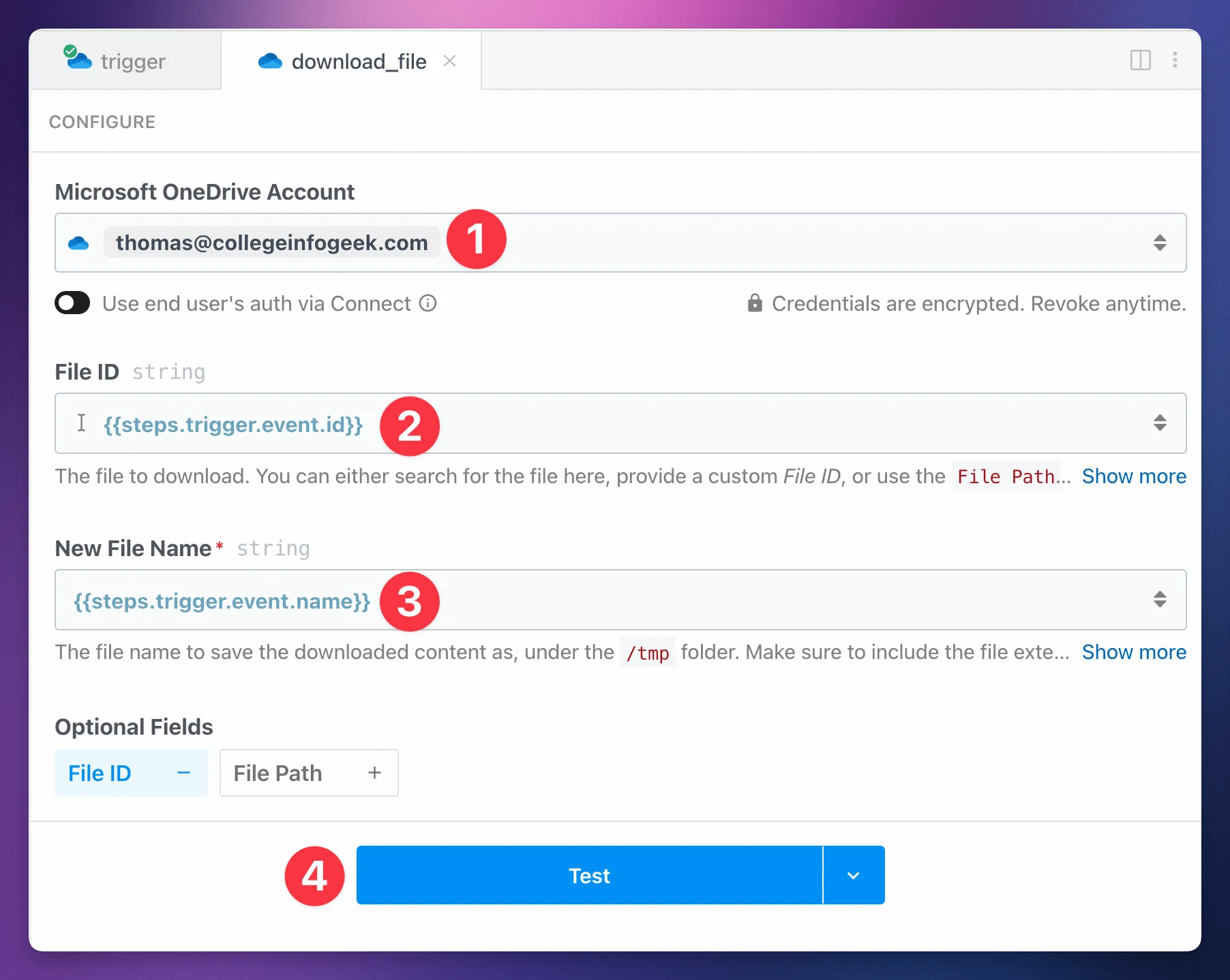Screen dimensions: 1230x980
Task: Click the lock icon beside Credentials text
Action: (755, 303)
